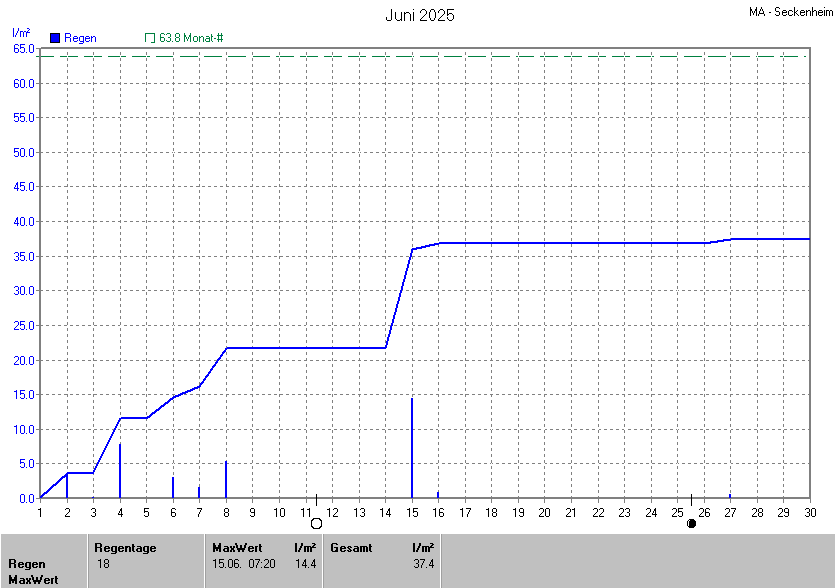The image size is (835, 588).
Task: Click the rain bar on day 6
Action: click(173, 487)
